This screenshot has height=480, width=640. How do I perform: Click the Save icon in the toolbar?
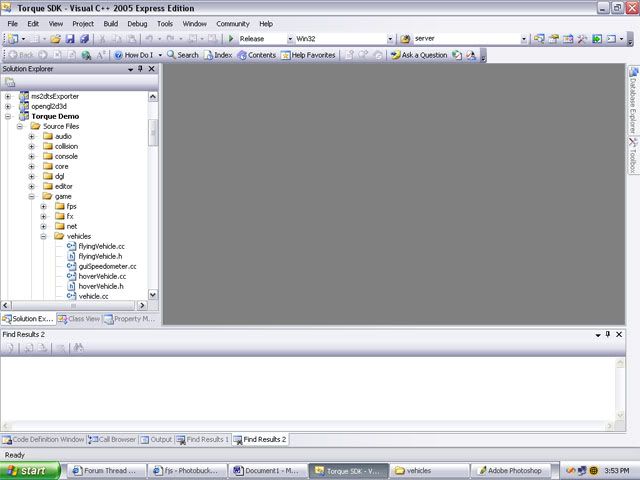[70, 39]
